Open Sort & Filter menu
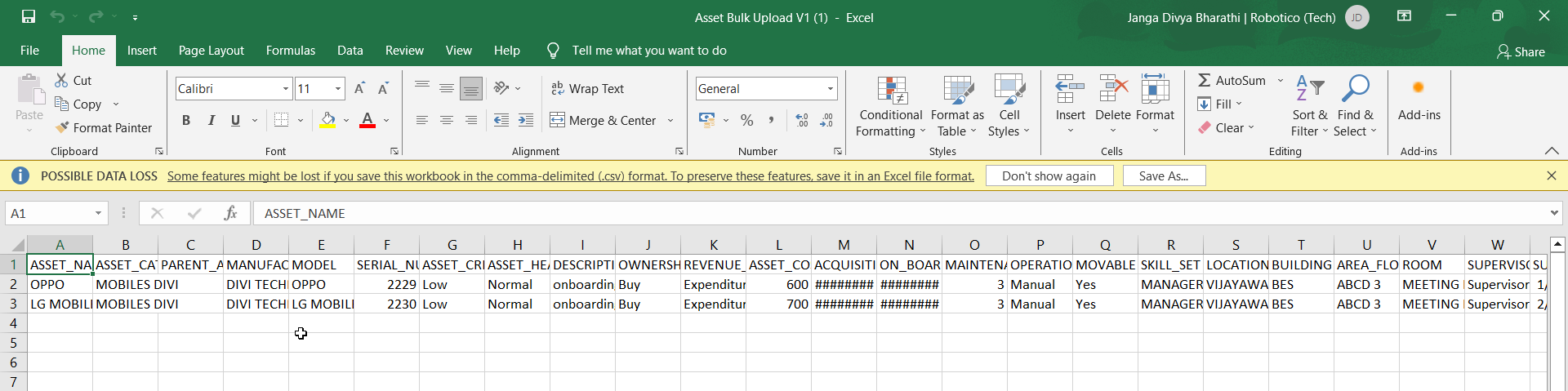The height and width of the screenshot is (391, 1568). tap(1310, 106)
